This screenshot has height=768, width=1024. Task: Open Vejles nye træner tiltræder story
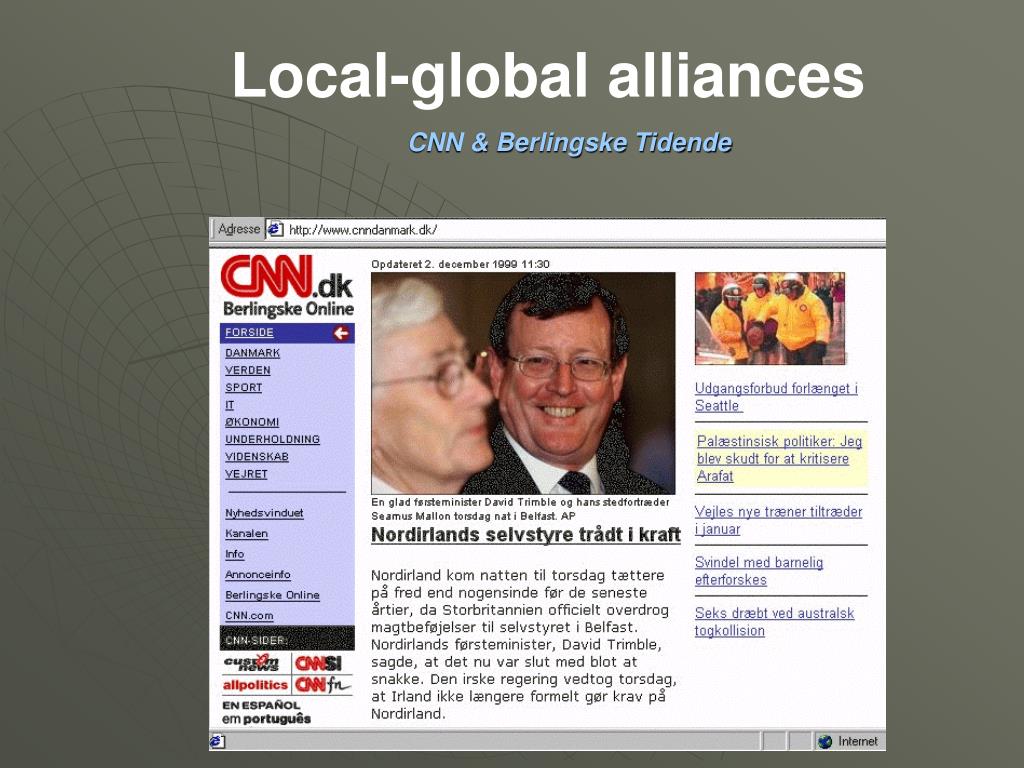point(778,520)
